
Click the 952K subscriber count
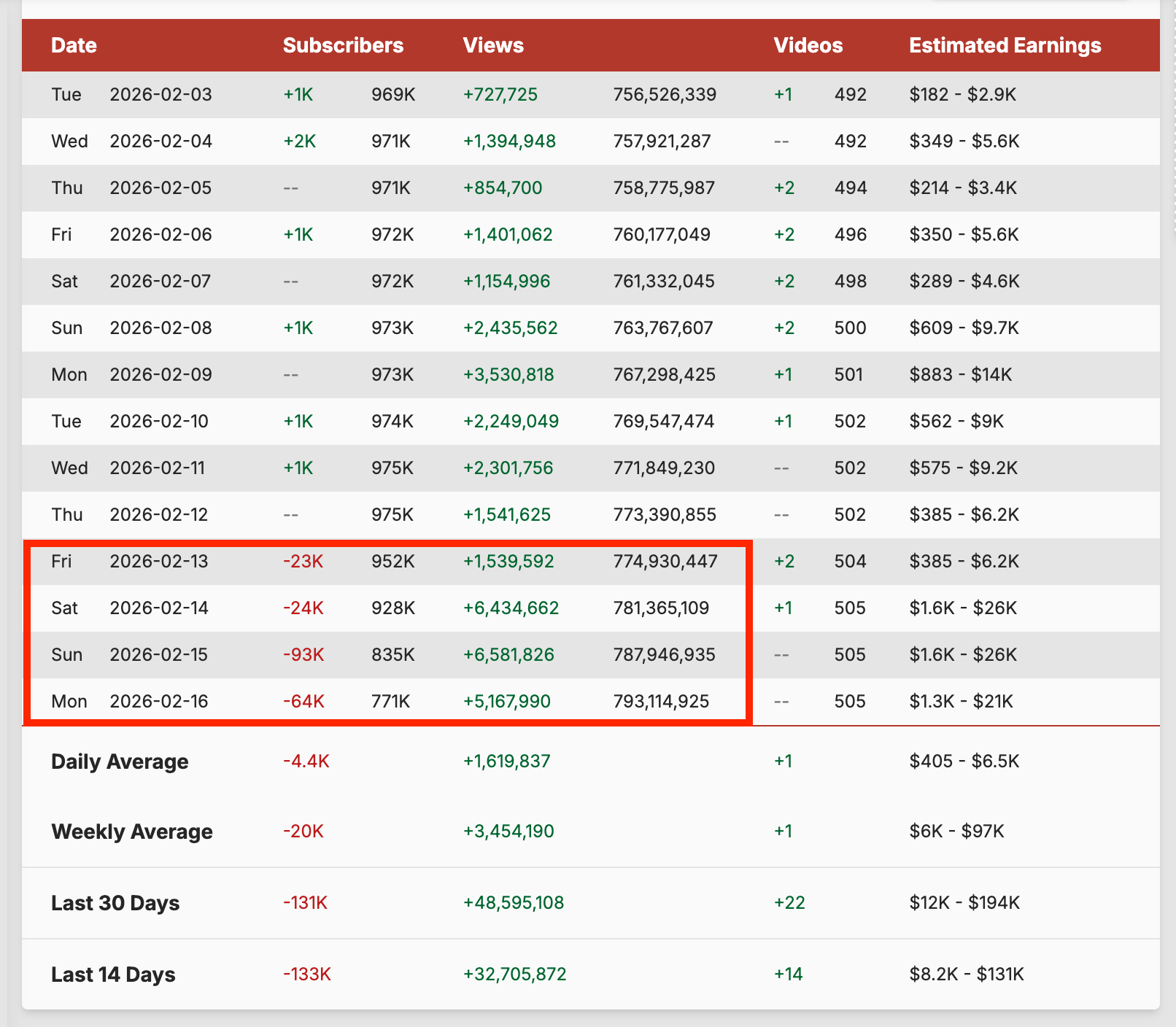pos(392,562)
